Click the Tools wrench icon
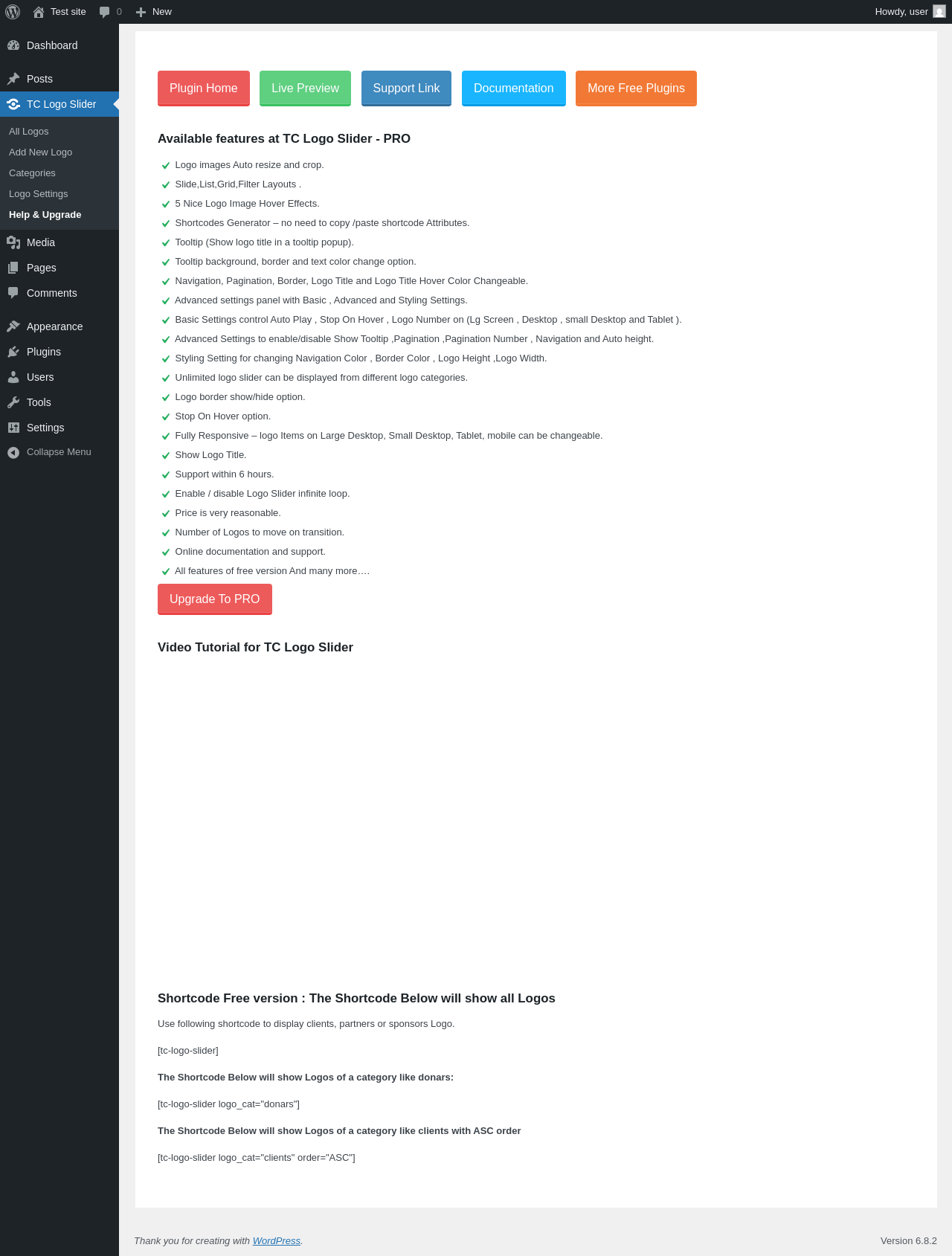This screenshot has height=1256, width=952. point(13,402)
